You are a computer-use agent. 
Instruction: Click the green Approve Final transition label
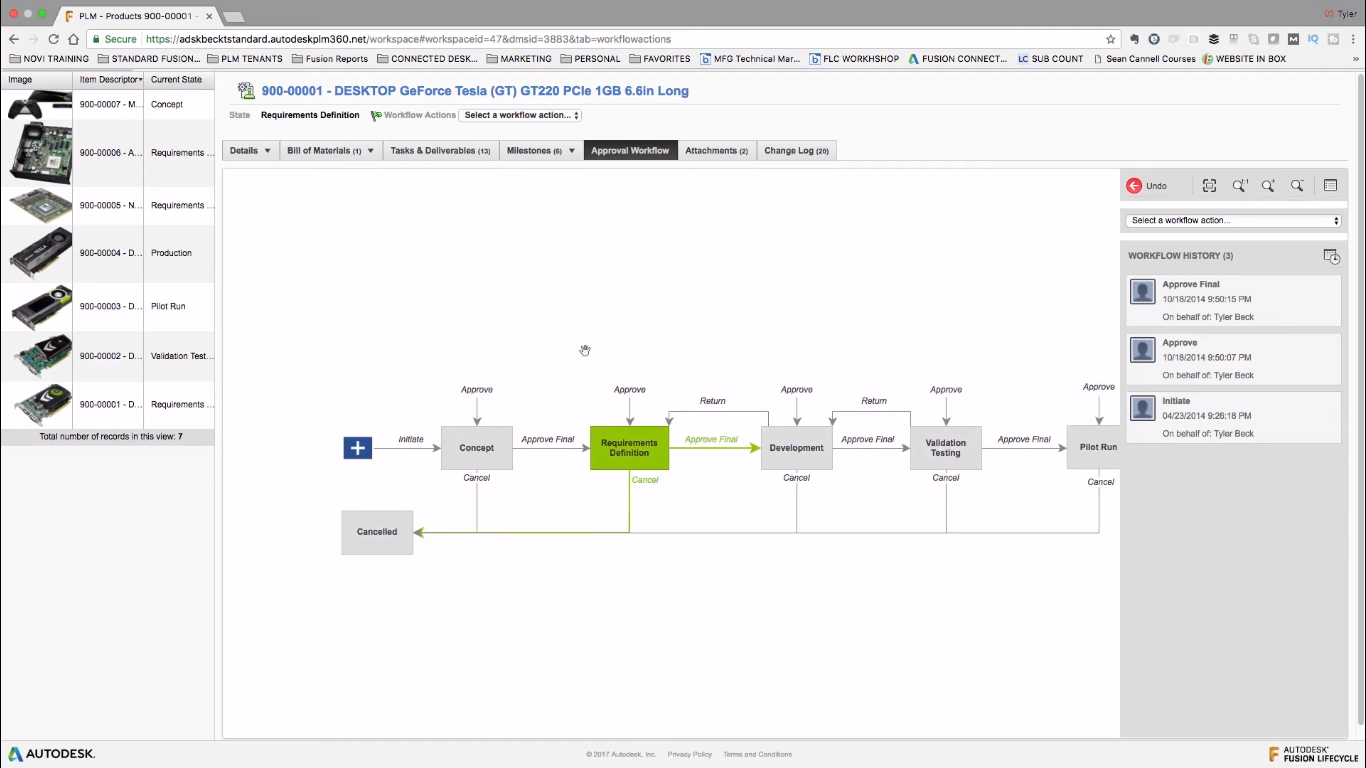click(x=711, y=439)
